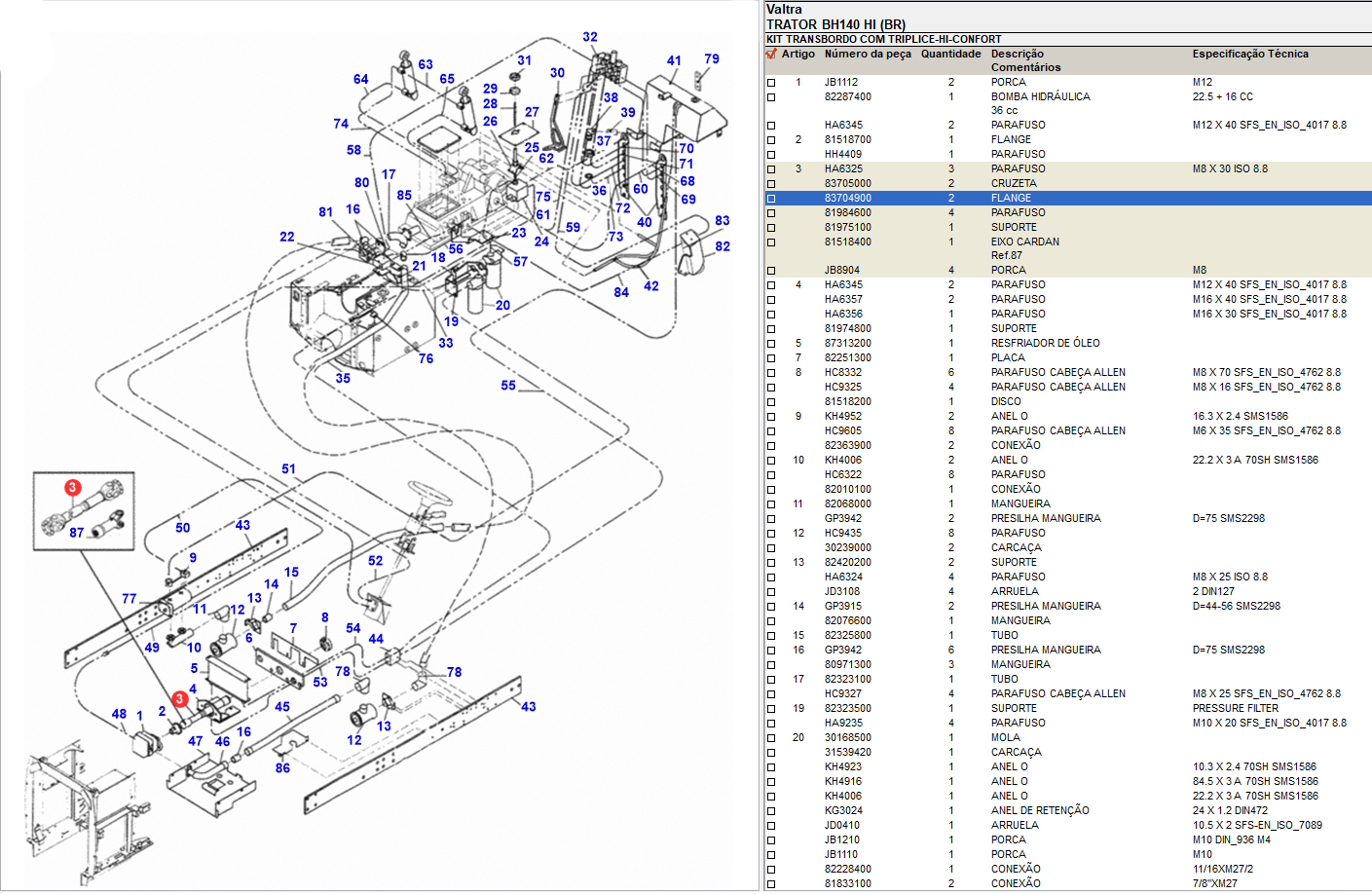The width and height of the screenshot is (1372, 894).
Task: Open part number 82287400 BOMBA HIDRÁULICA
Action: (848, 96)
